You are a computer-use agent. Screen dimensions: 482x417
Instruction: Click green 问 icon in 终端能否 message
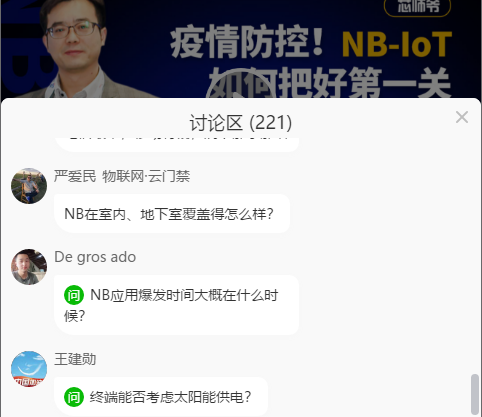tap(74, 397)
